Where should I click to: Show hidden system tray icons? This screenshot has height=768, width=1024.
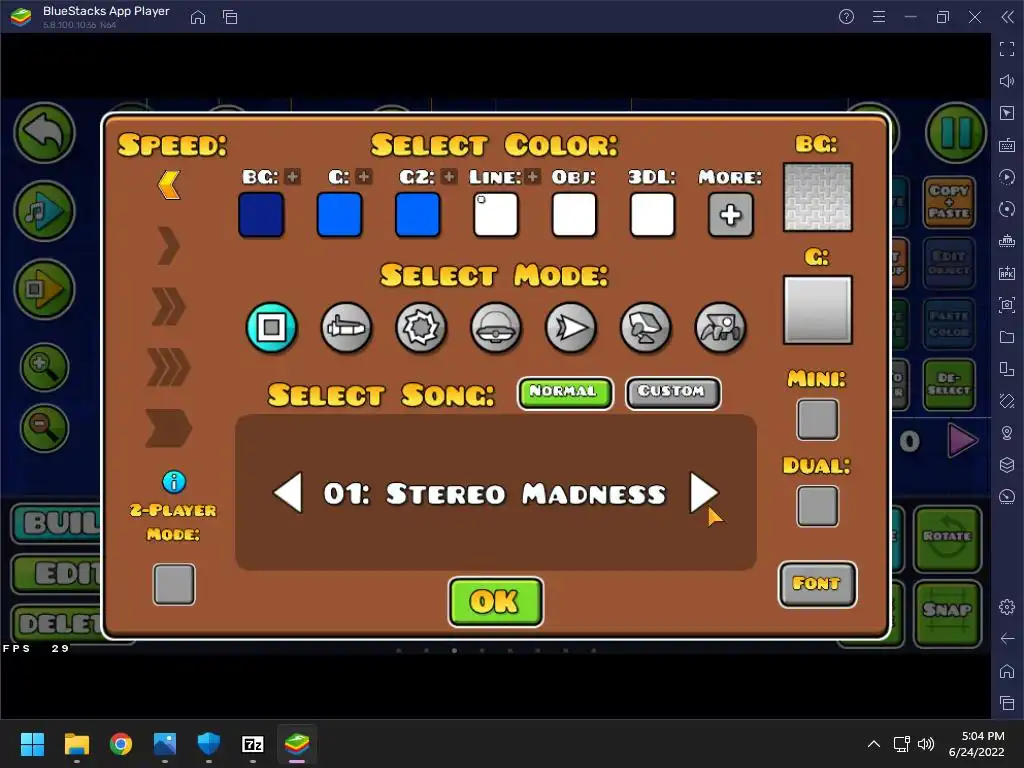(873, 744)
